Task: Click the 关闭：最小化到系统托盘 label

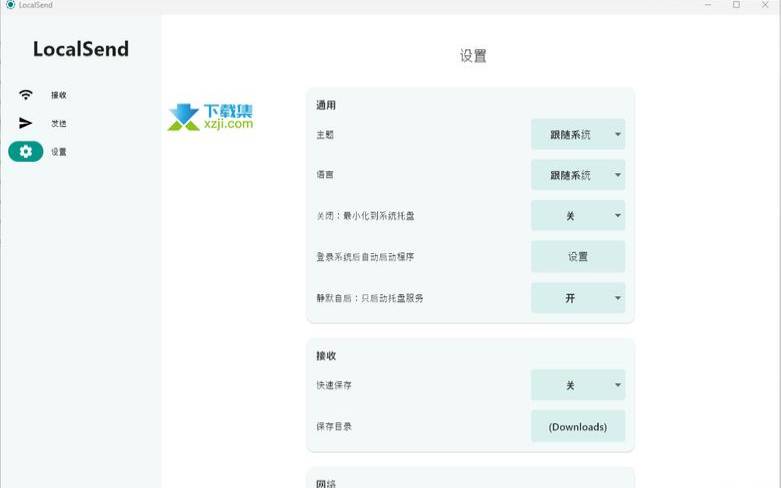Action: click(x=365, y=216)
